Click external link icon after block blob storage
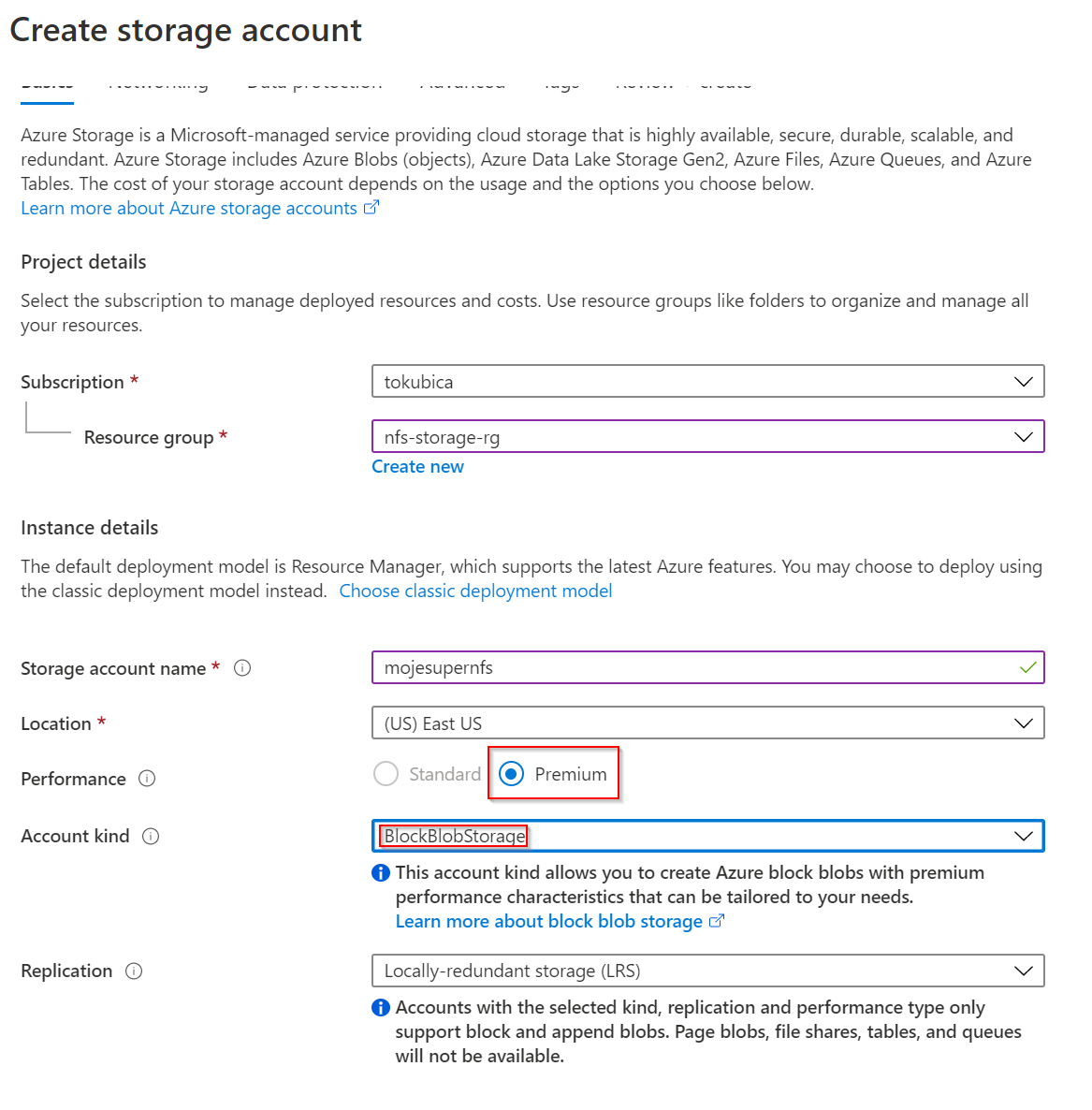The height and width of the screenshot is (1110, 1092). (x=717, y=921)
